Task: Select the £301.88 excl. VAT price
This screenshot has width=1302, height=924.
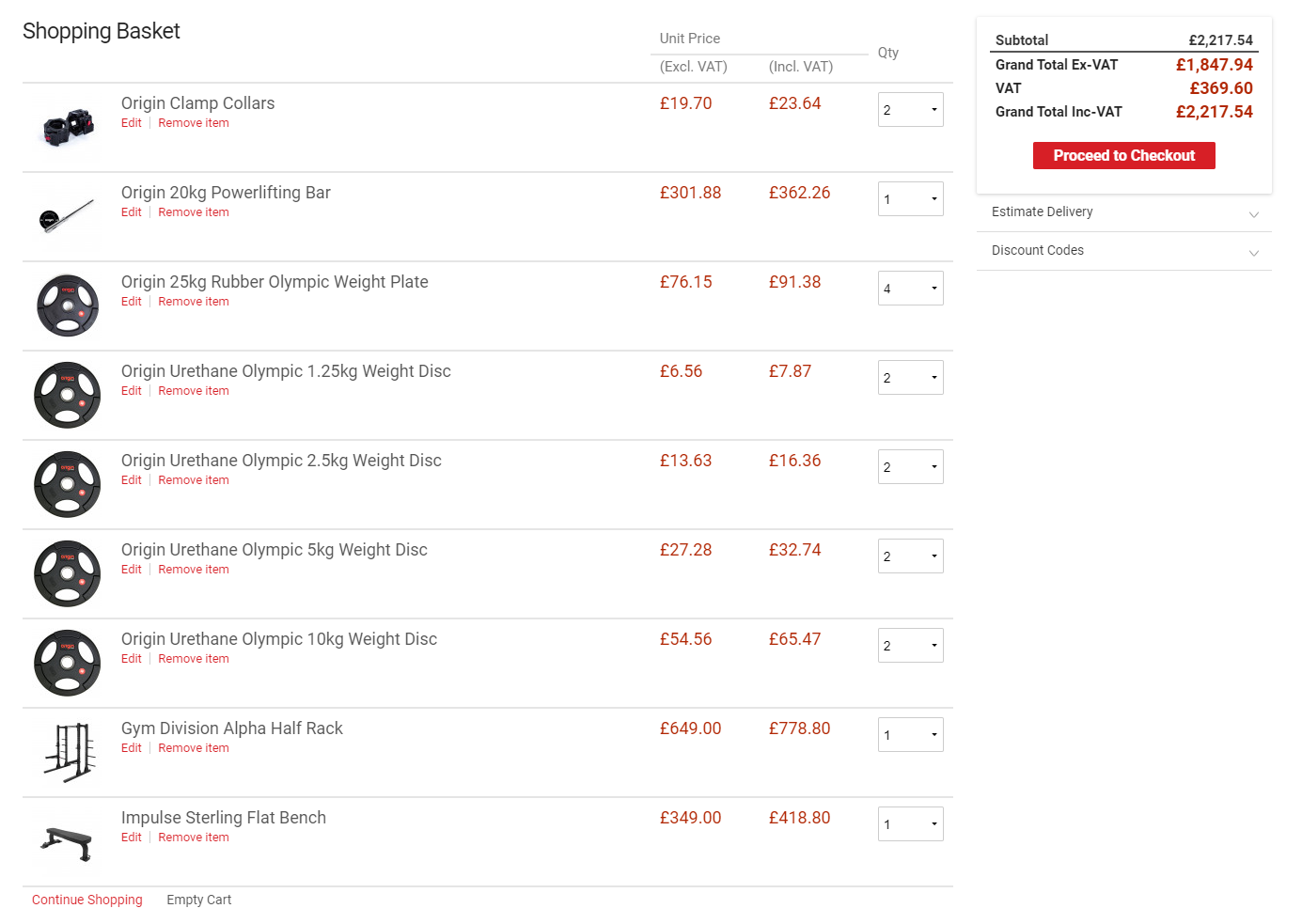Action: pos(691,193)
